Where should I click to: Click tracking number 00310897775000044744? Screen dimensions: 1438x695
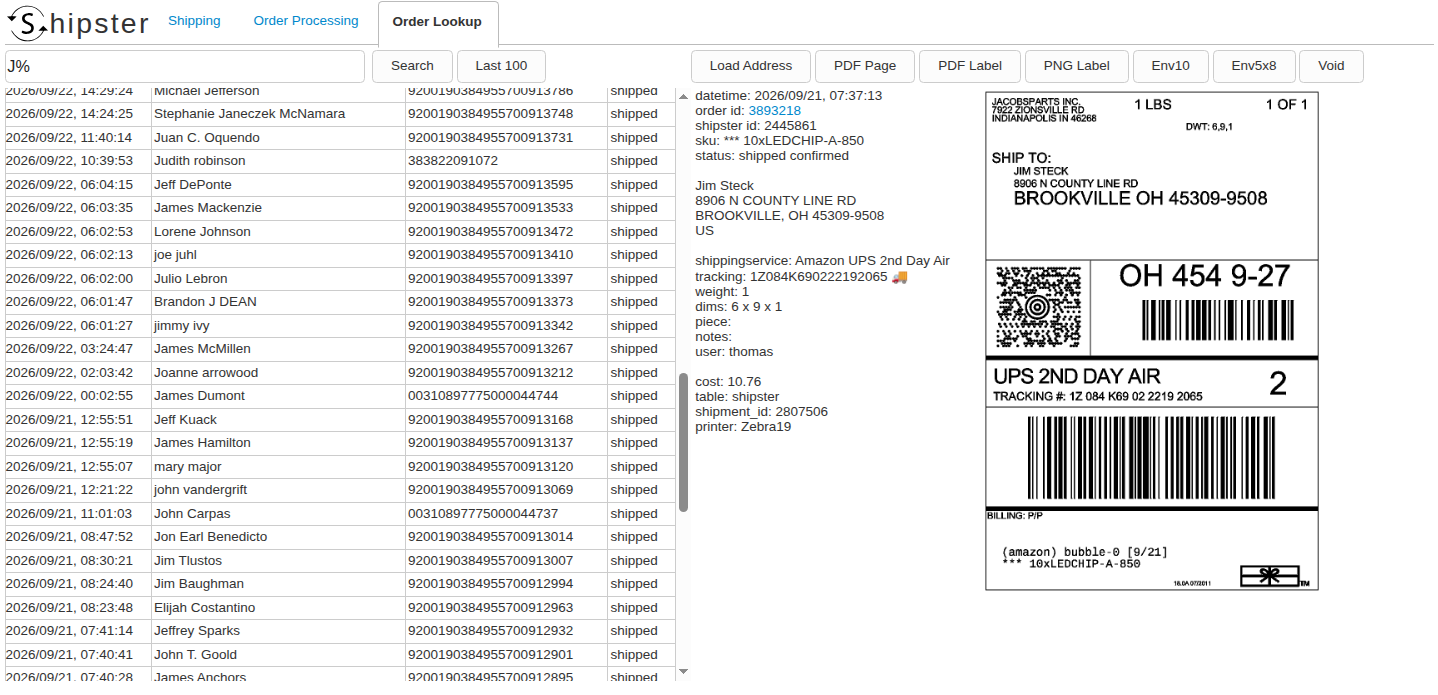click(483, 396)
